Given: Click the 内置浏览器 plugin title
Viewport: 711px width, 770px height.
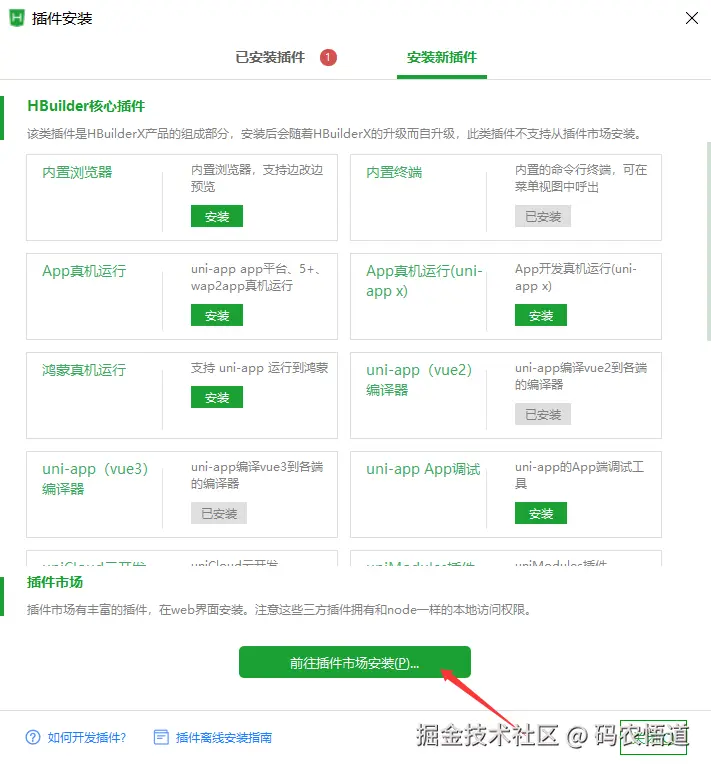Looking at the screenshot, I should click(77, 172).
